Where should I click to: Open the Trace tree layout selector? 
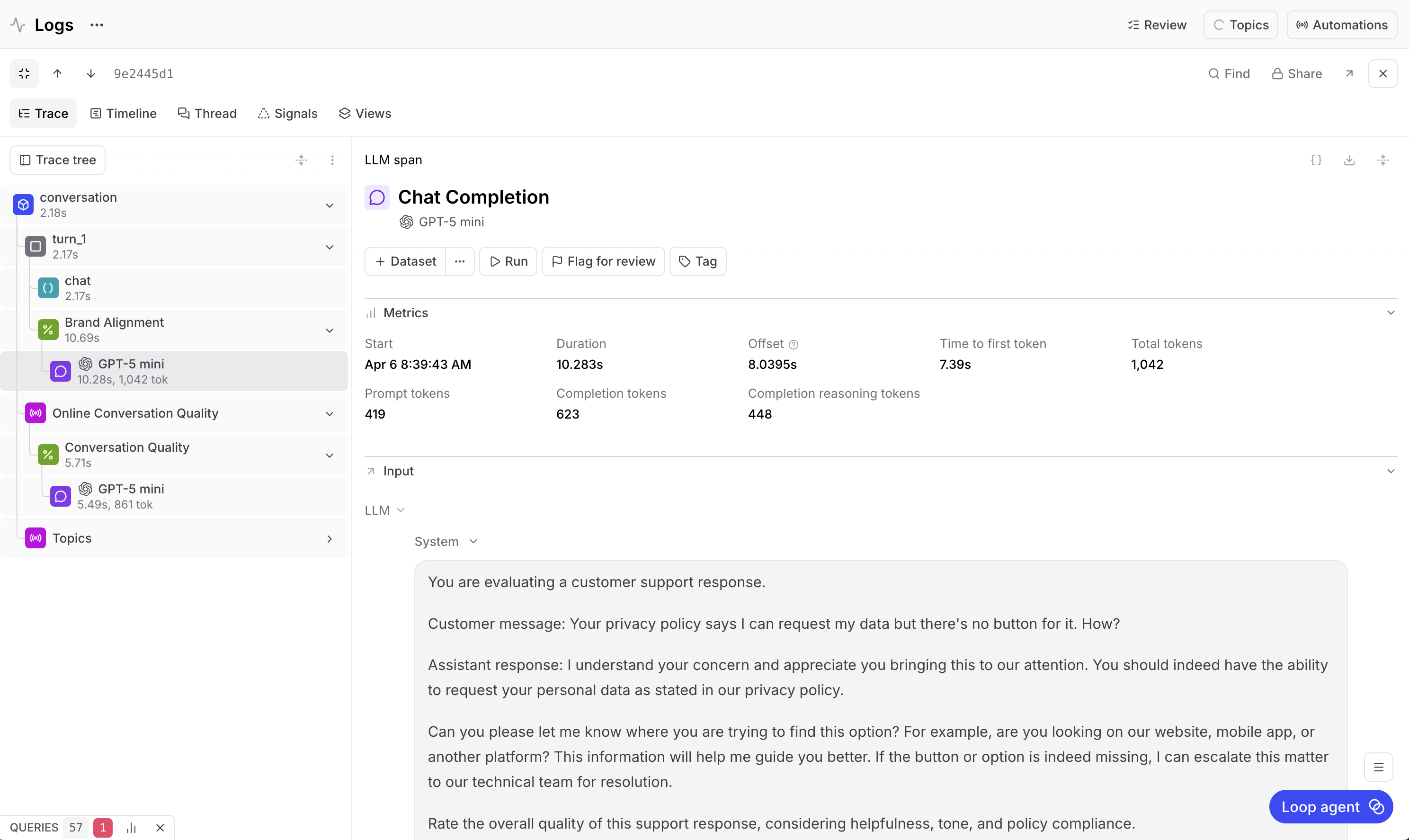58,160
